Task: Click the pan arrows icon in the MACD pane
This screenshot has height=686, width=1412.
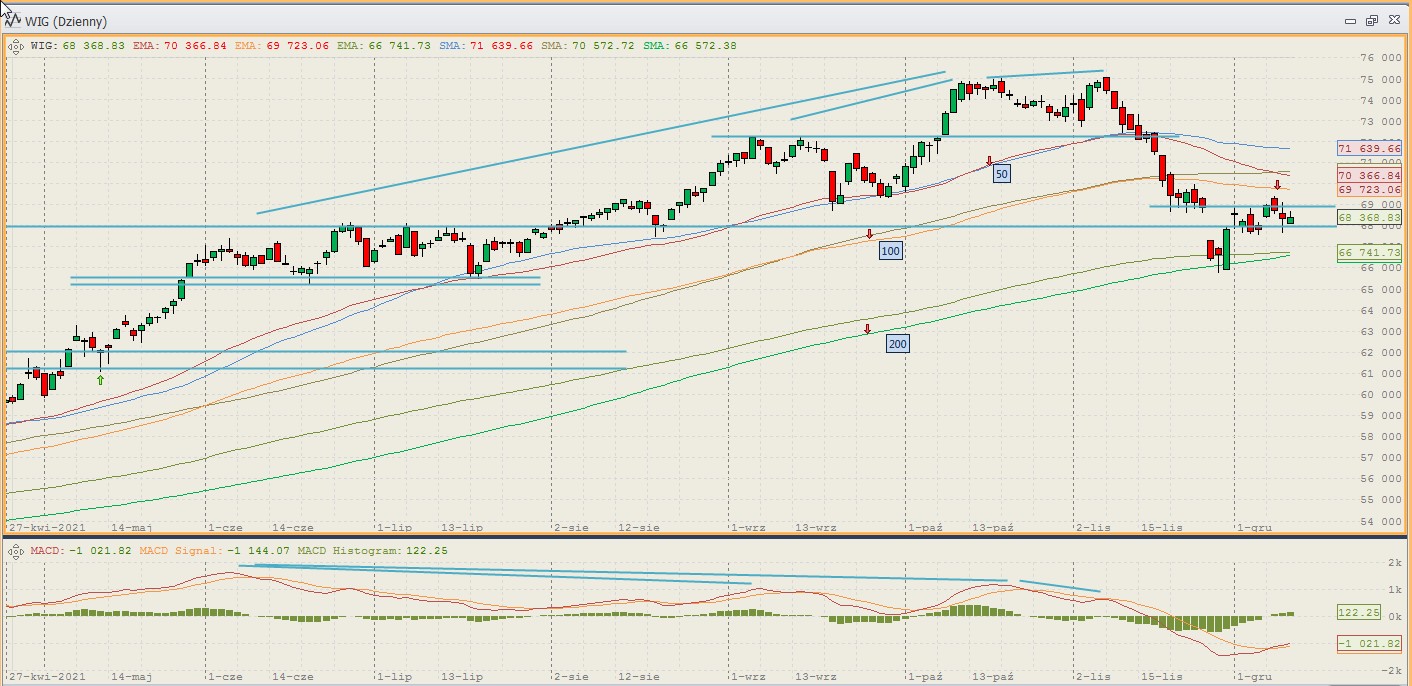Action: click(x=15, y=552)
